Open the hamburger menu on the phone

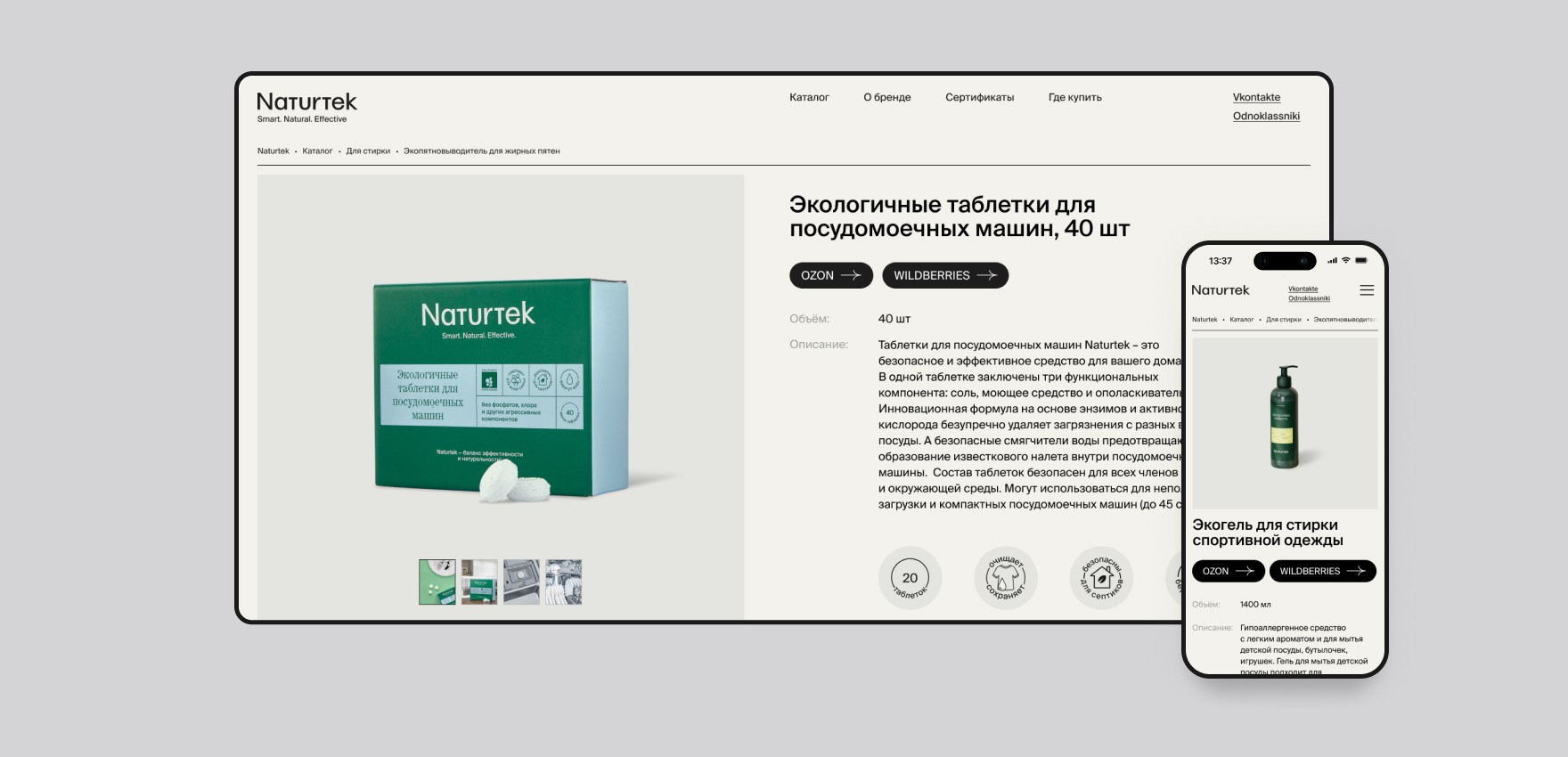(x=1367, y=290)
